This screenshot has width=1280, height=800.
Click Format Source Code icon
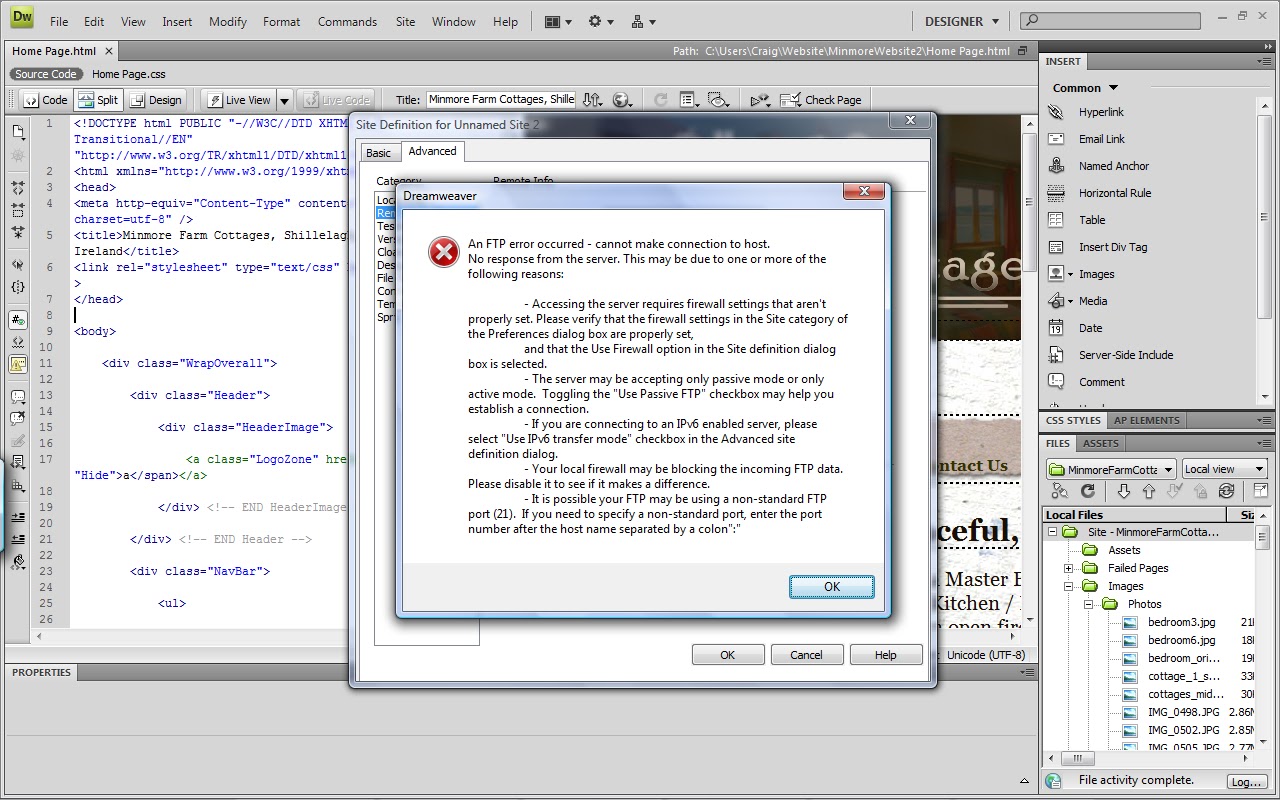[x=17, y=563]
